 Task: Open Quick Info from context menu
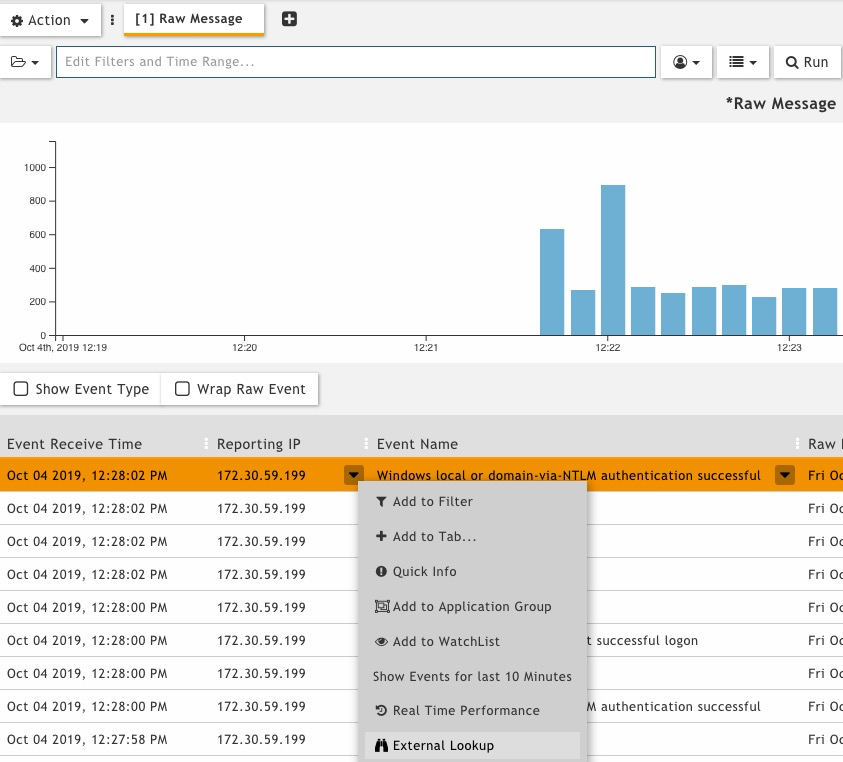pyautogui.click(x=424, y=572)
